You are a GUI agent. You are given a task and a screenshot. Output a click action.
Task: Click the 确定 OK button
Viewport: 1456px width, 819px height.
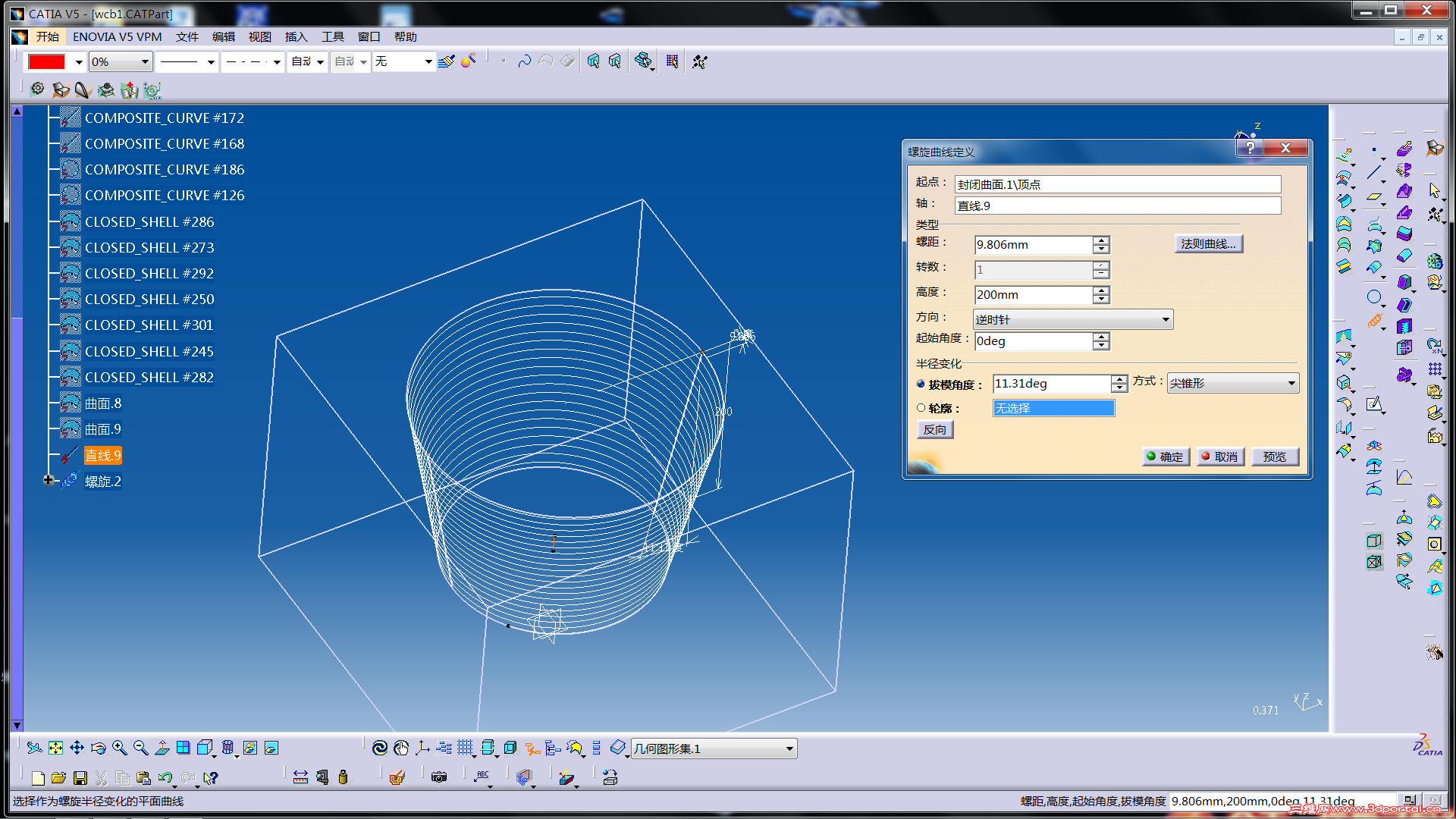1166,457
